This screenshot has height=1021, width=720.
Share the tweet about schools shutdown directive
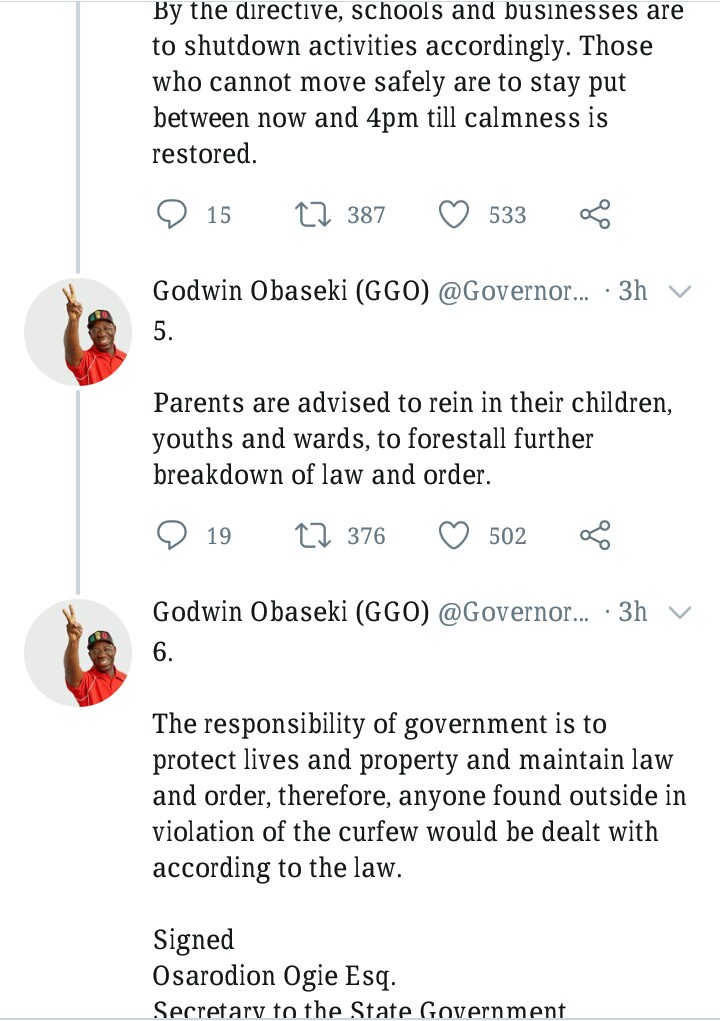[595, 214]
